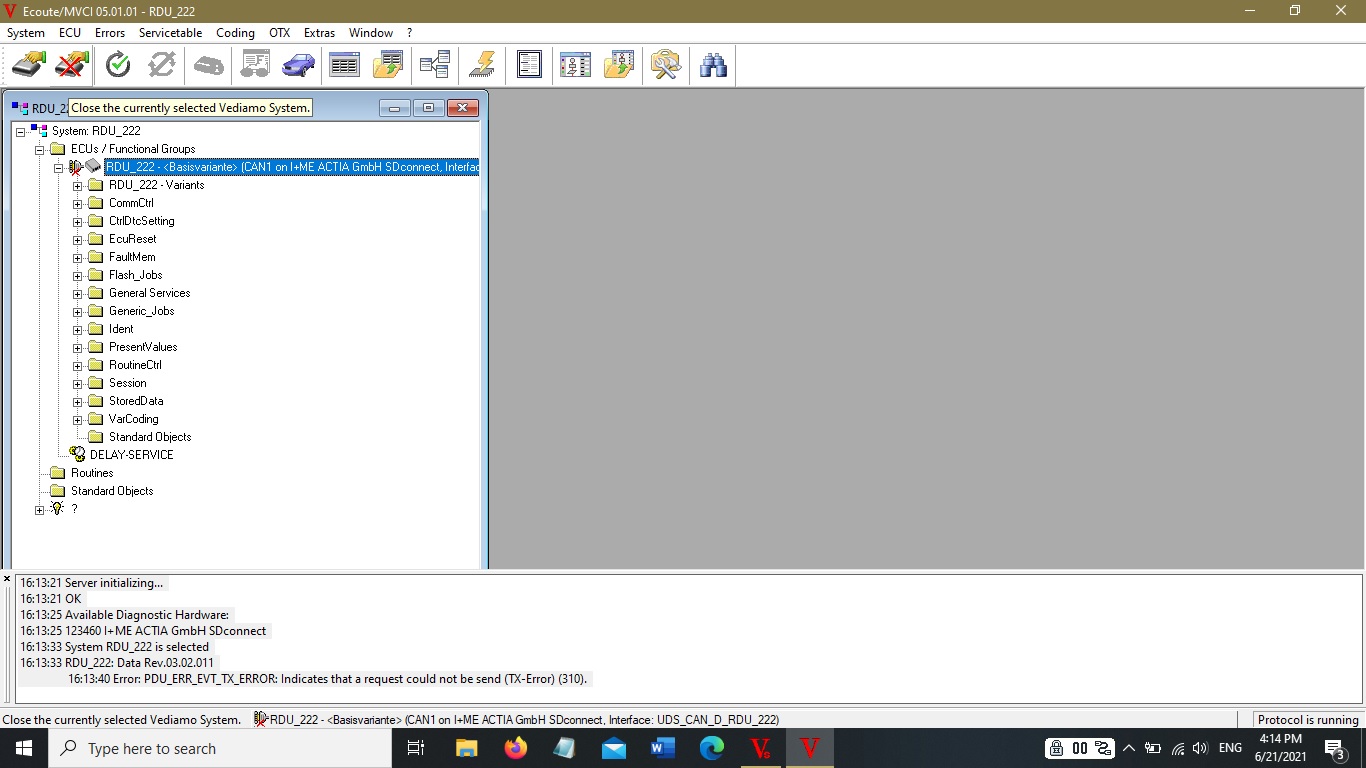This screenshot has height=768, width=1366.
Task: Open the Window menu
Action: (371, 33)
